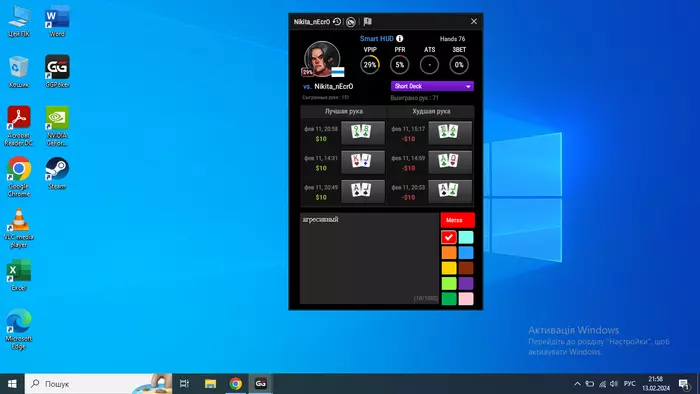Open Steam desktop shortcut

tap(57, 173)
